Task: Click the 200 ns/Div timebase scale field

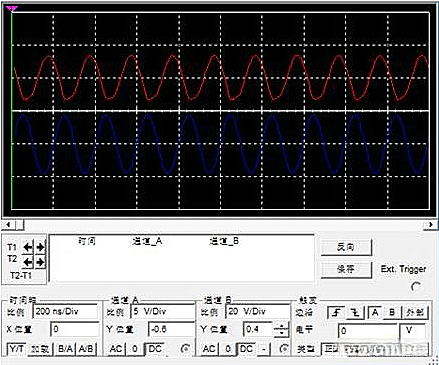Action: point(65,312)
